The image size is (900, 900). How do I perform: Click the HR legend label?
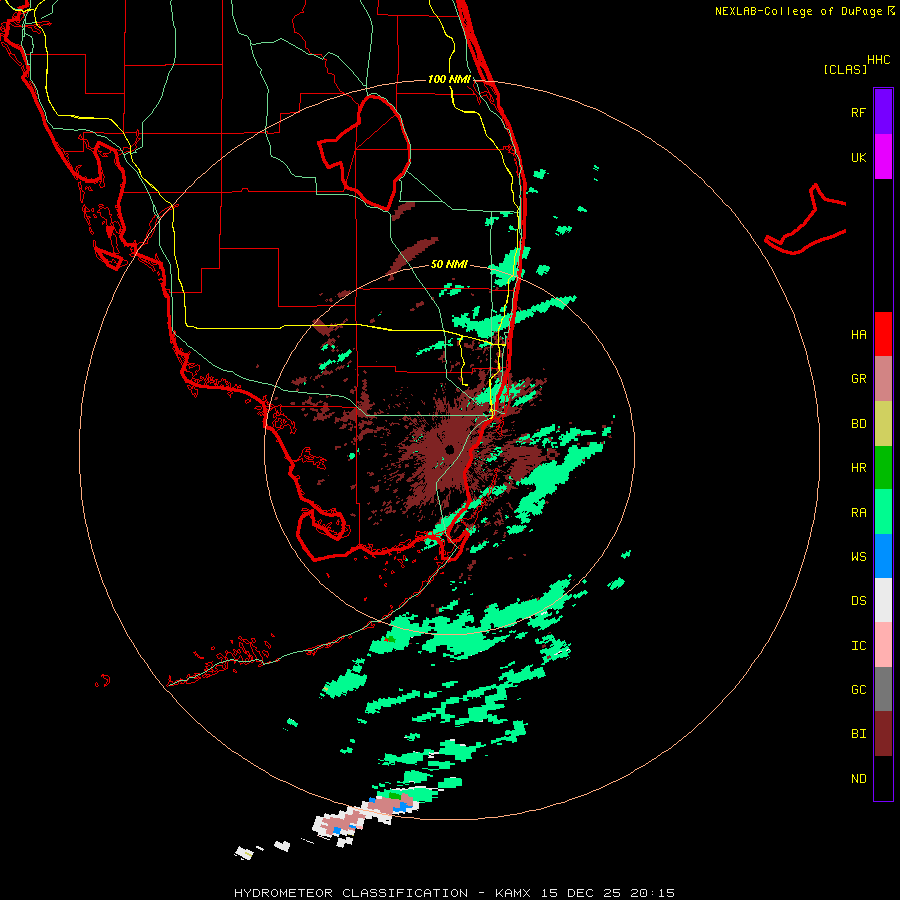pyautogui.click(x=858, y=468)
